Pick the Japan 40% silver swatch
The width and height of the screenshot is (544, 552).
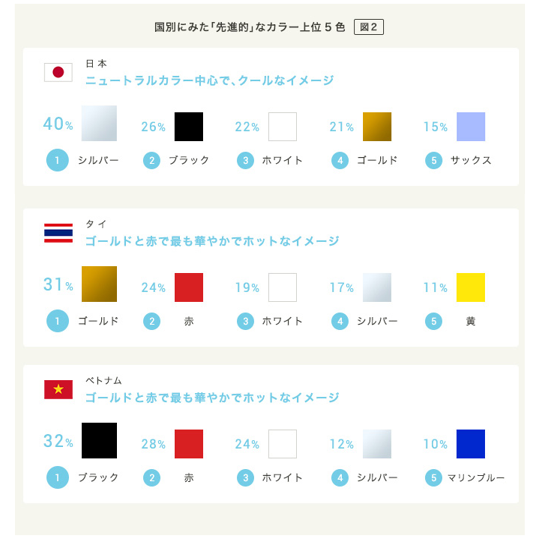(99, 123)
